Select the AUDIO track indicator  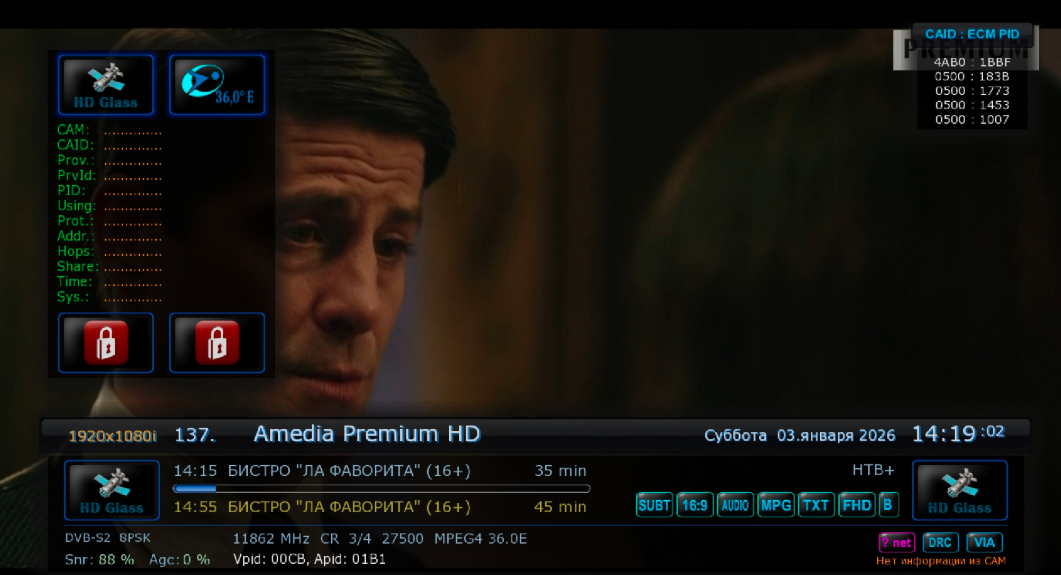point(735,505)
